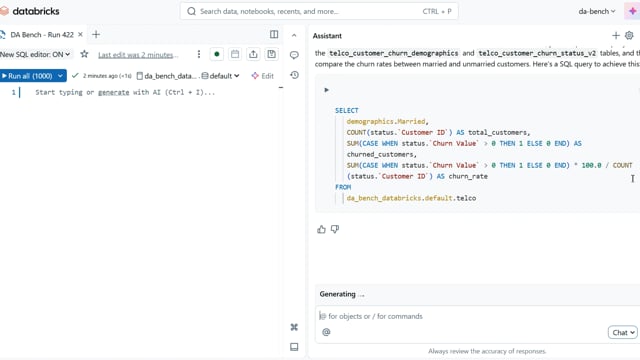Save the query with disk icon

(x=271, y=54)
